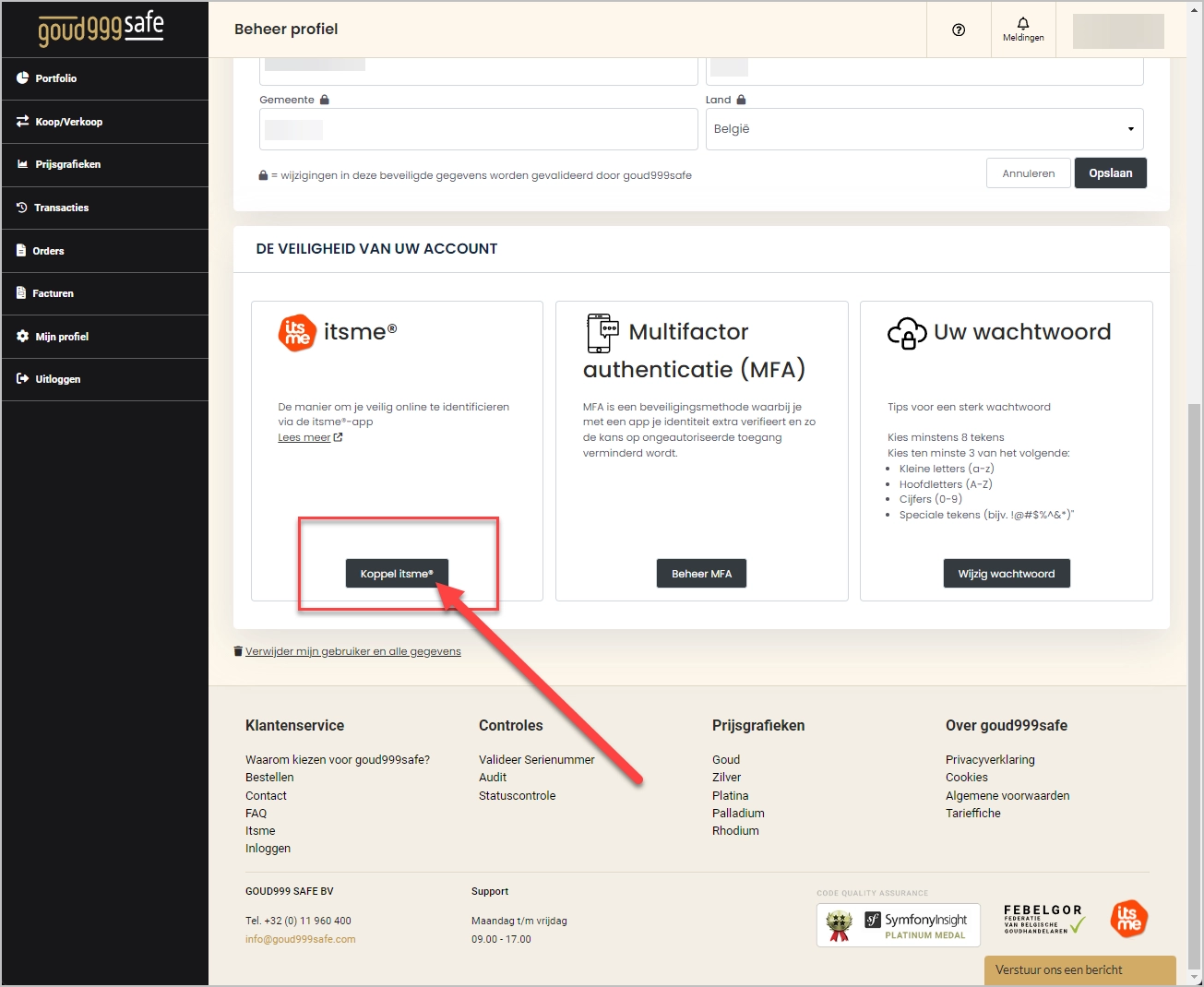The height and width of the screenshot is (987, 1204).
Task: Click the trash icon before Verwijder mijn gebruiker
Action: tap(238, 651)
